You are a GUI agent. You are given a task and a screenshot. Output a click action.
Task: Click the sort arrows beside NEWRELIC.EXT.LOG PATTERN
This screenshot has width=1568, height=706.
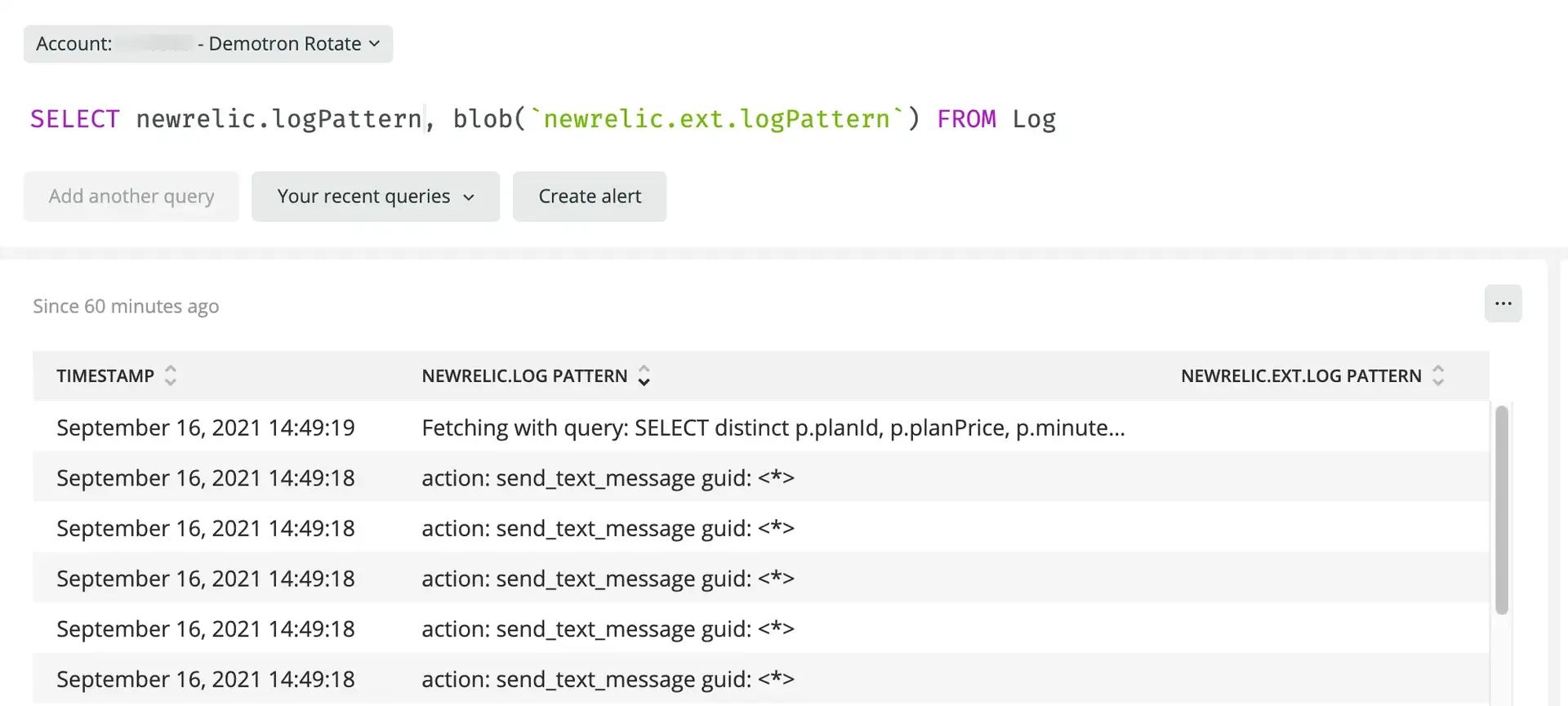(1438, 375)
